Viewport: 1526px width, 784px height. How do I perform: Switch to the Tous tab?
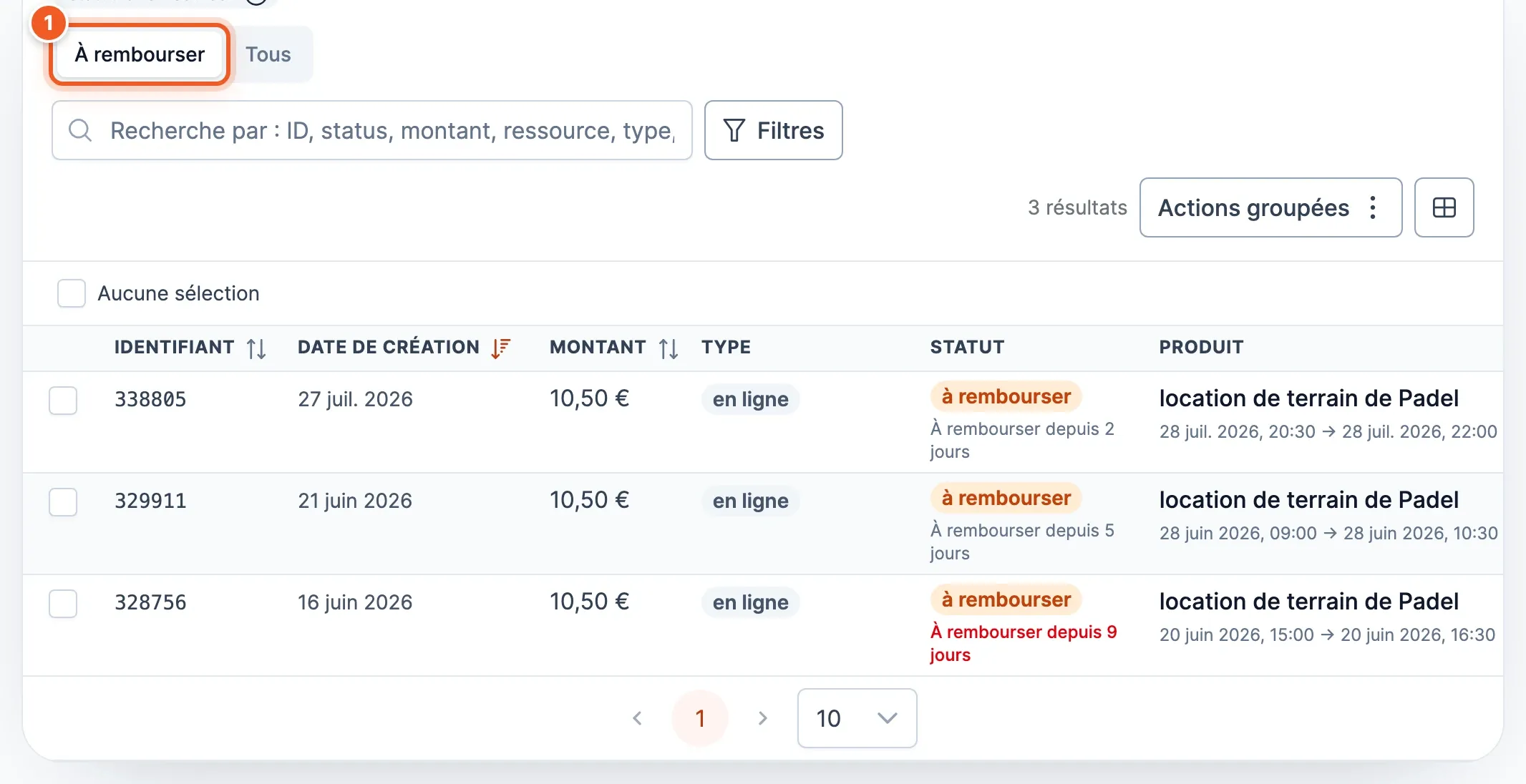[x=268, y=54]
